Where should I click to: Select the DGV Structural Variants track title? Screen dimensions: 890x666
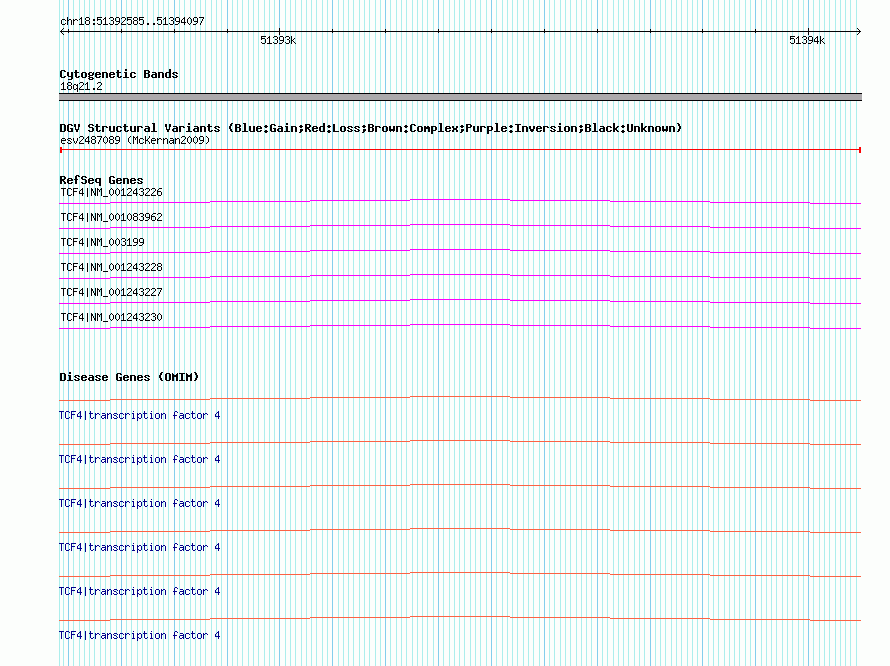pyautogui.click(x=371, y=128)
